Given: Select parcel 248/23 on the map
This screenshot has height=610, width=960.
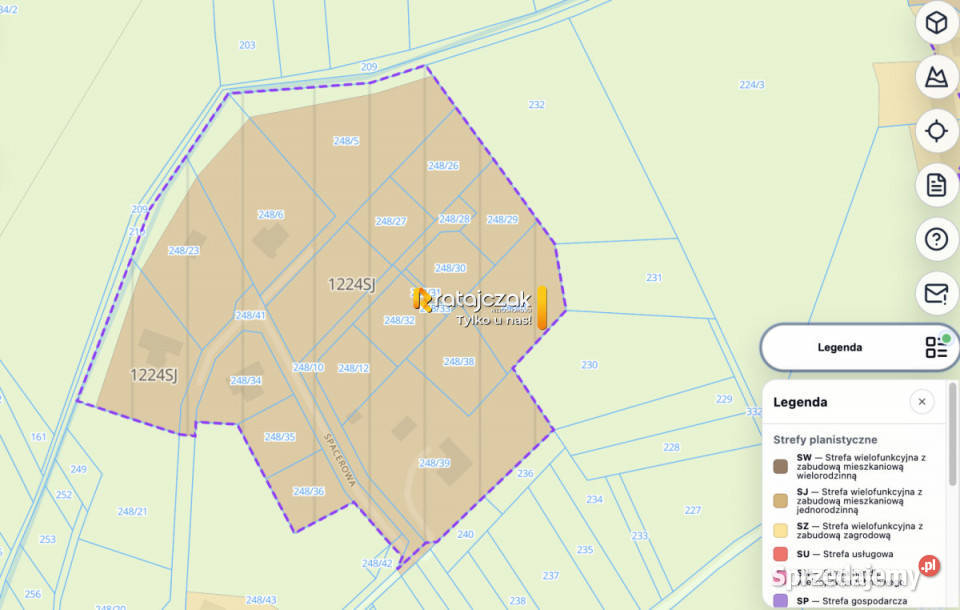Looking at the screenshot, I should [x=184, y=250].
